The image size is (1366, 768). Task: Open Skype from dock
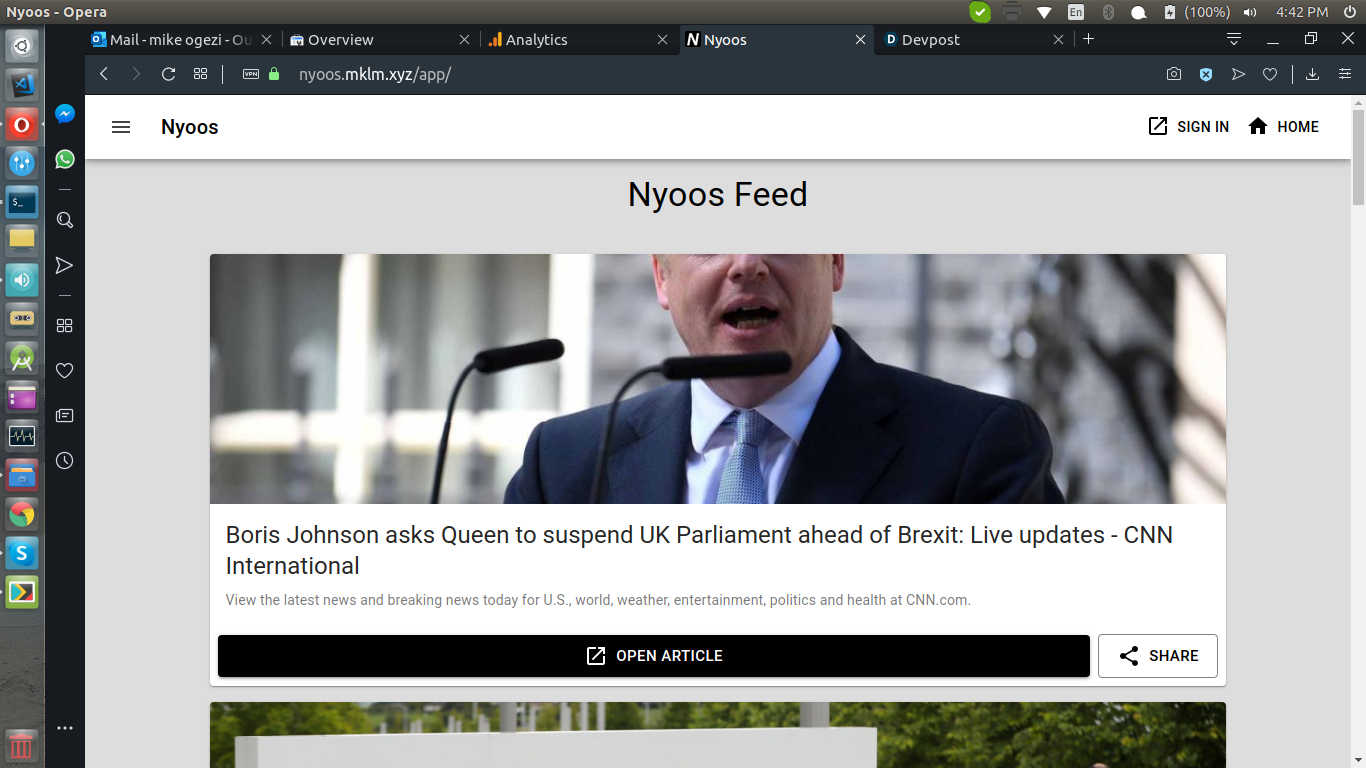[22, 553]
